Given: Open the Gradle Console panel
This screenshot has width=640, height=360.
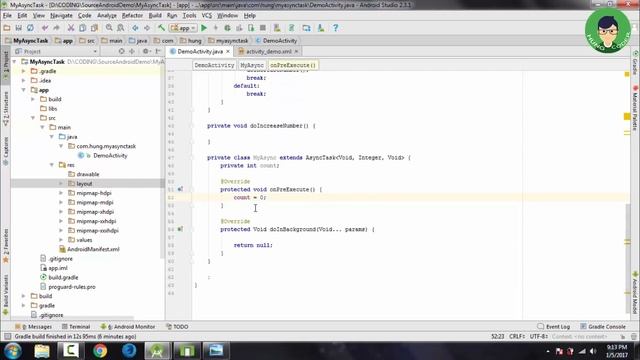Looking at the screenshot, I should coord(603,327).
